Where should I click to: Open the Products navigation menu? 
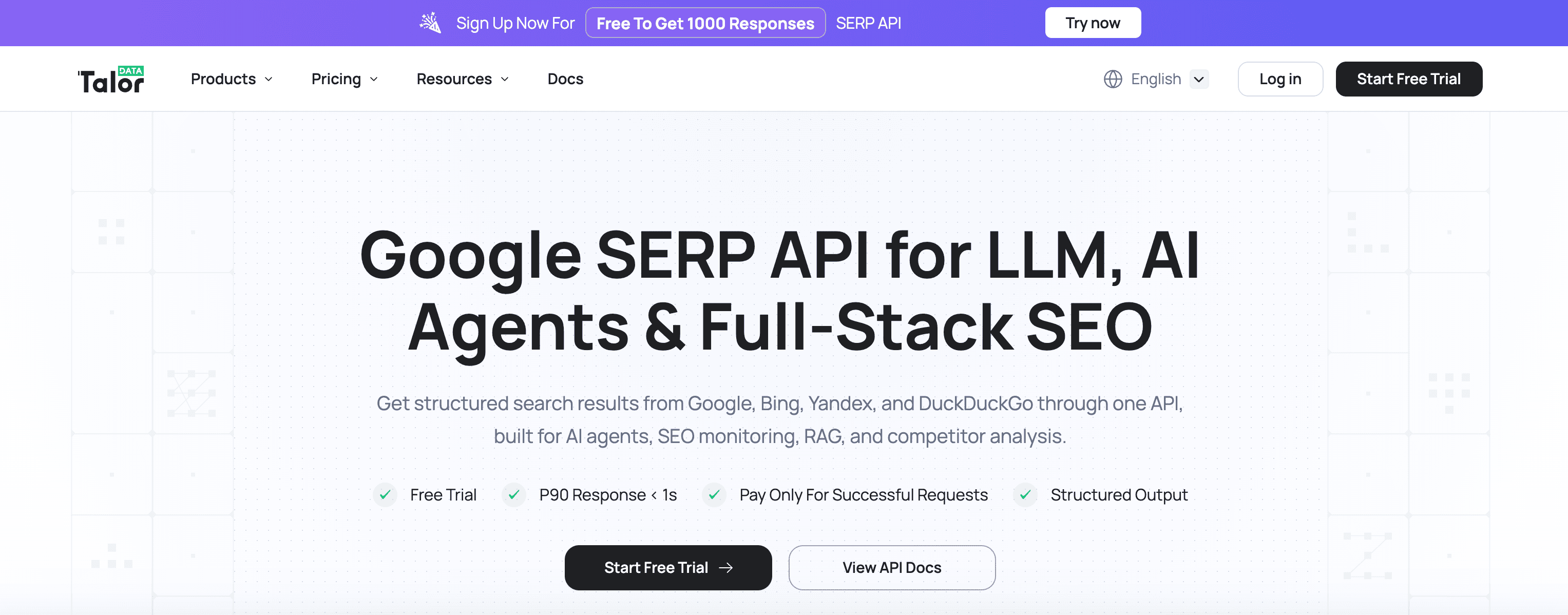(232, 79)
